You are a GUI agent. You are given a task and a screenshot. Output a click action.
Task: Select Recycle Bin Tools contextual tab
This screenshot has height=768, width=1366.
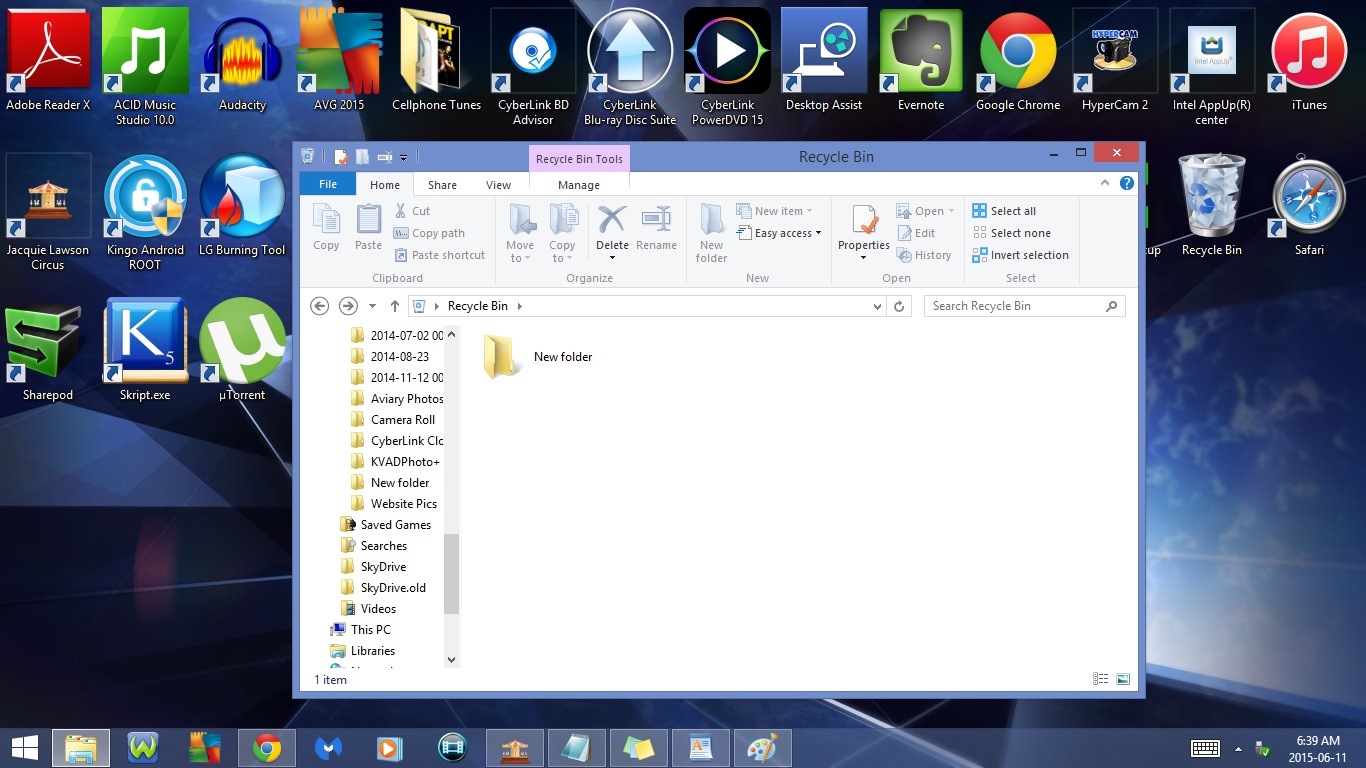click(x=579, y=159)
